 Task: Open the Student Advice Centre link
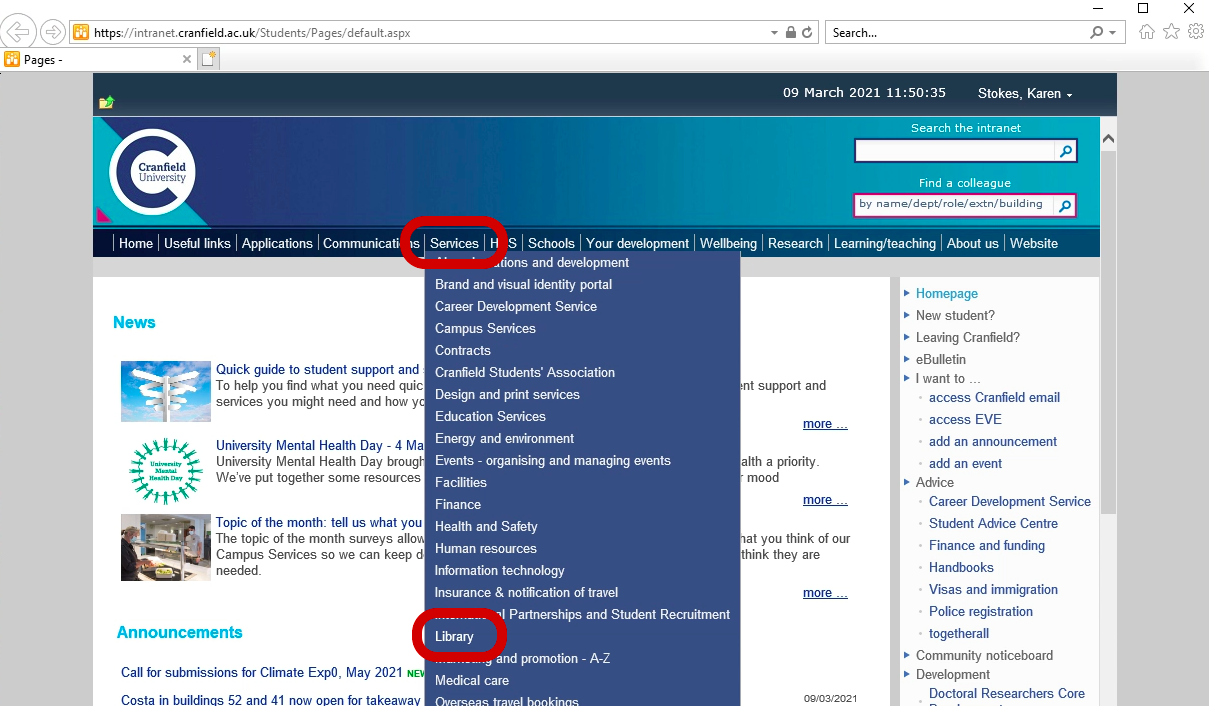992,523
